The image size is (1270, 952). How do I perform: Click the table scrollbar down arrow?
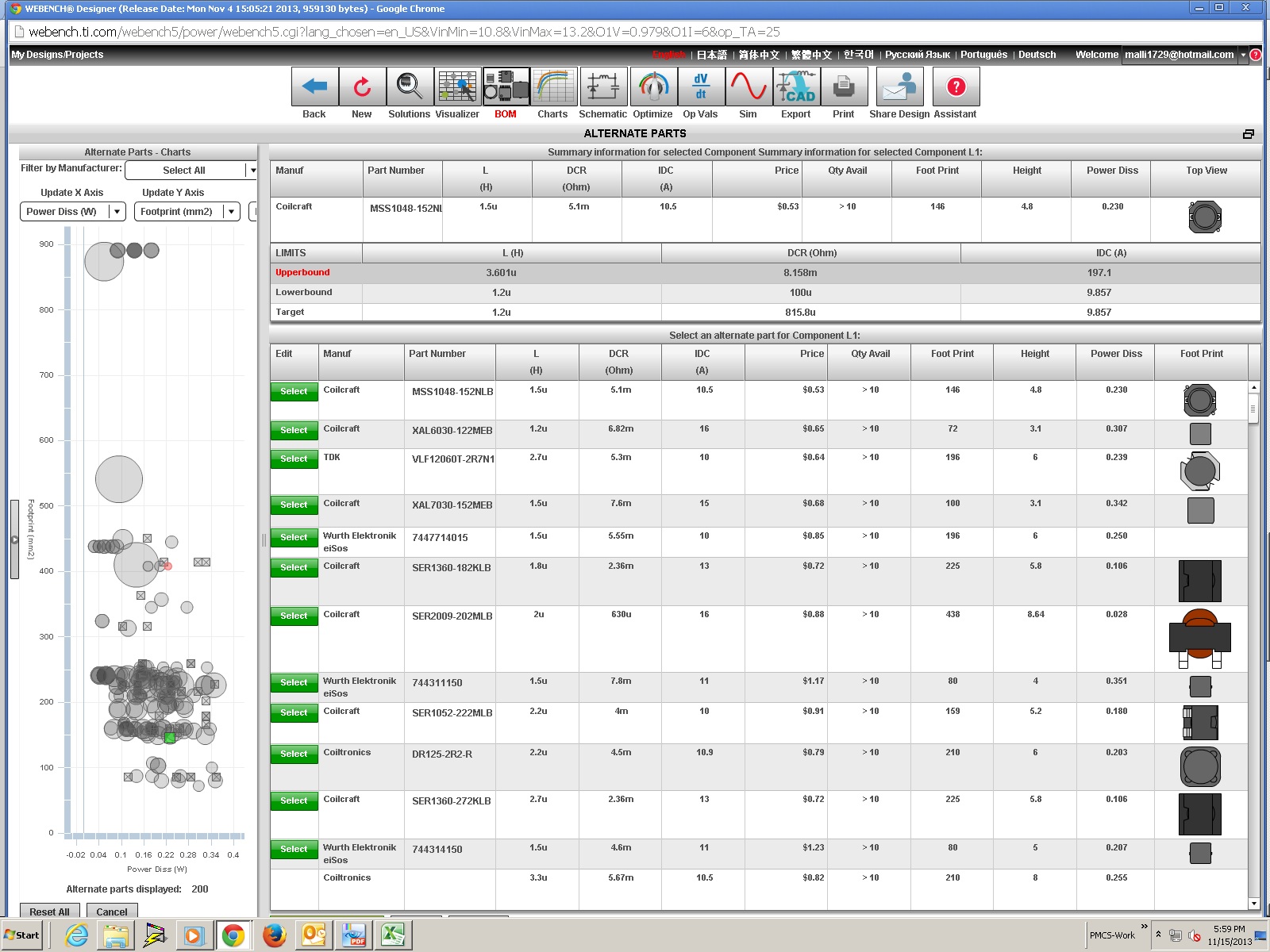[1254, 904]
